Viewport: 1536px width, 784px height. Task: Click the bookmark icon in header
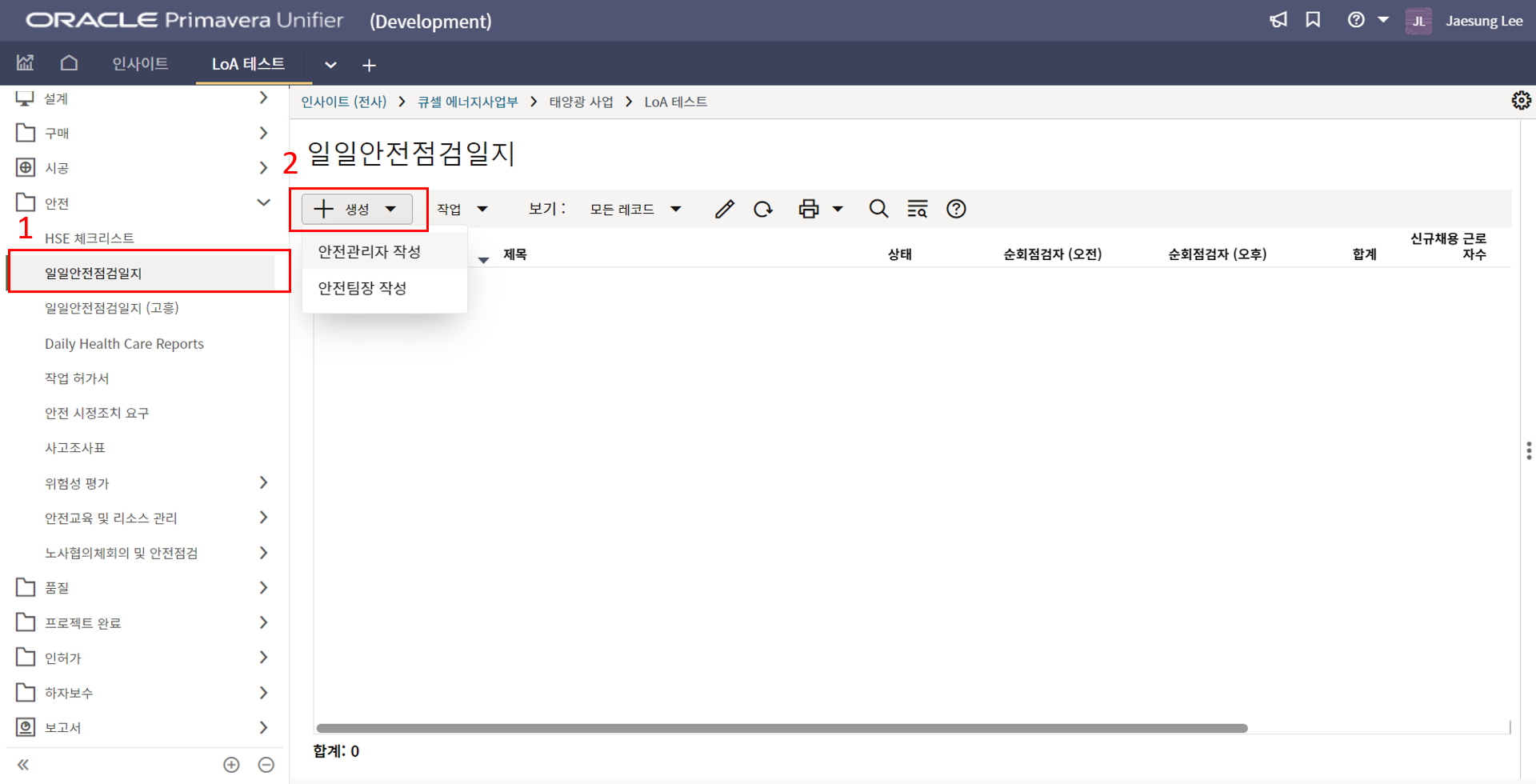1313,20
